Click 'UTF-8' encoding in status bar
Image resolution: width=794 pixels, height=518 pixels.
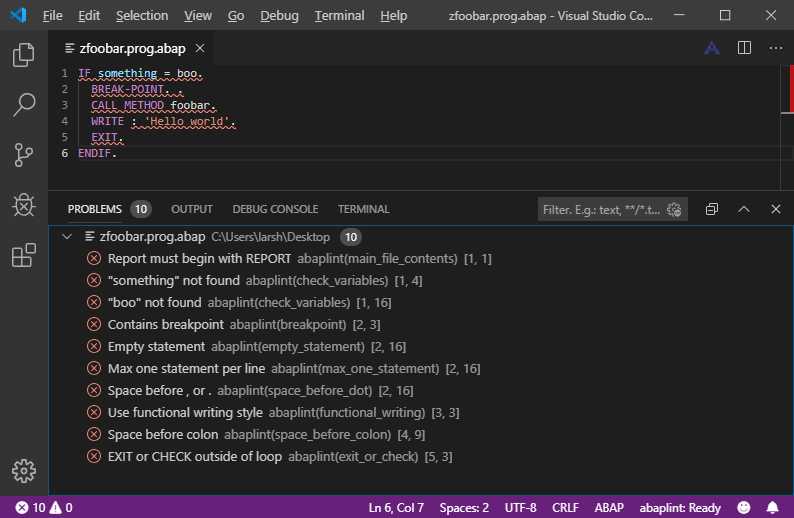[x=521, y=507]
